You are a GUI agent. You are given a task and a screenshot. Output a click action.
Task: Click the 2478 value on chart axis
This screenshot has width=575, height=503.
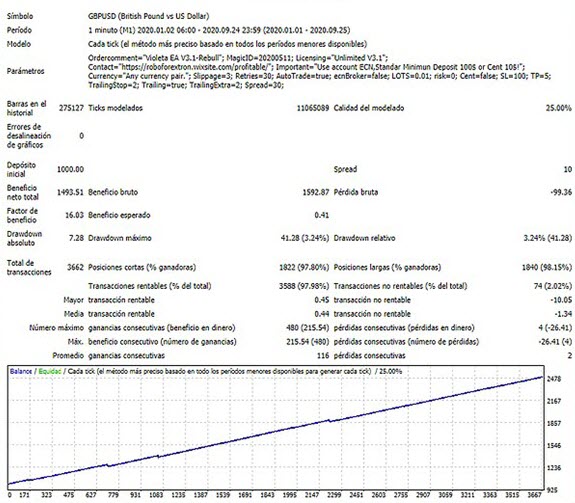point(554,379)
